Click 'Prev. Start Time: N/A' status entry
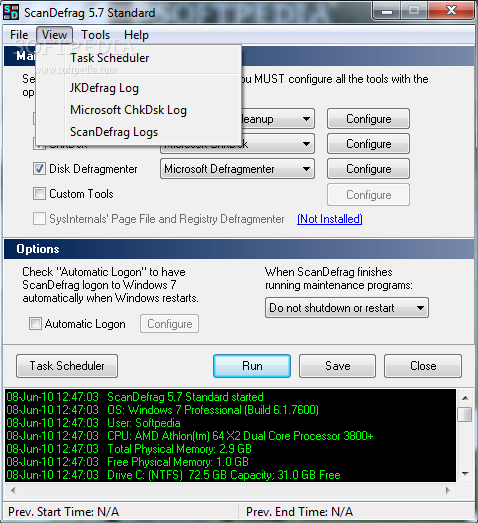Viewport: 478px width, 523px height. (x=63, y=512)
